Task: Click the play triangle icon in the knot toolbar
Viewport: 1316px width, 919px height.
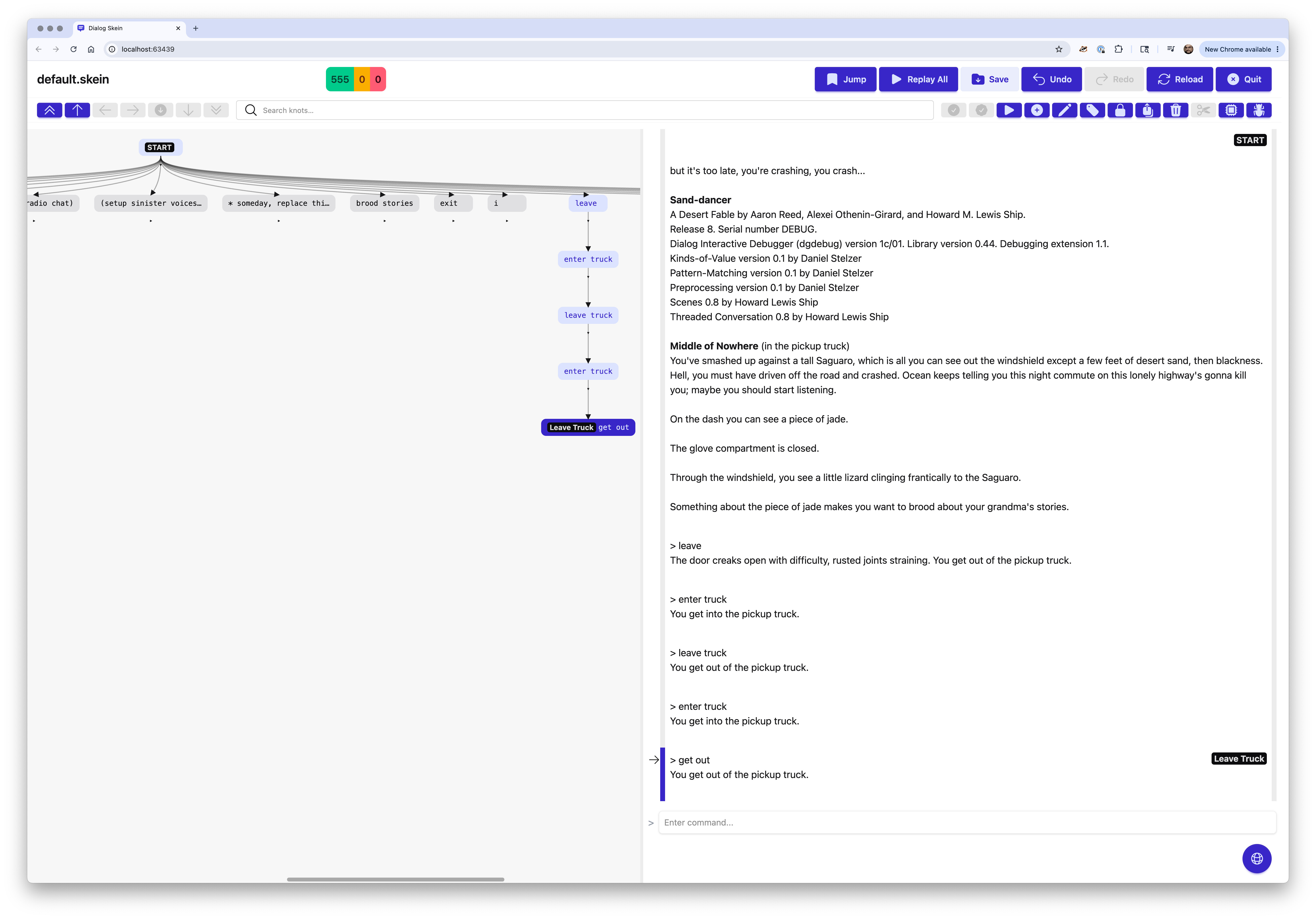Action: coord(1009,110)
